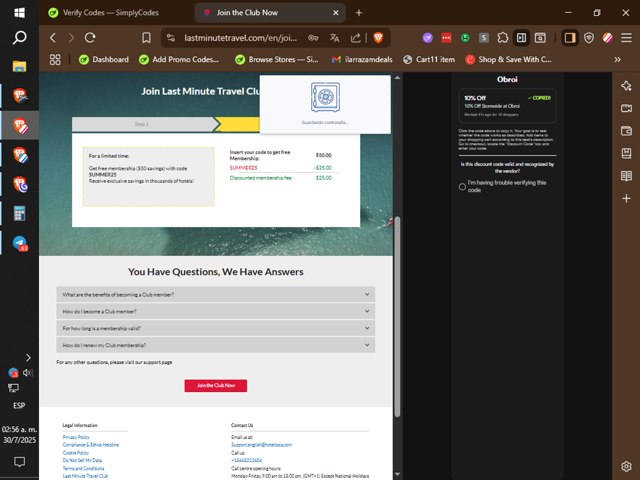Open the Calculator app on taskbar
Image resolution: width=640 pixels, height=480 pixels.
(19, 213)
